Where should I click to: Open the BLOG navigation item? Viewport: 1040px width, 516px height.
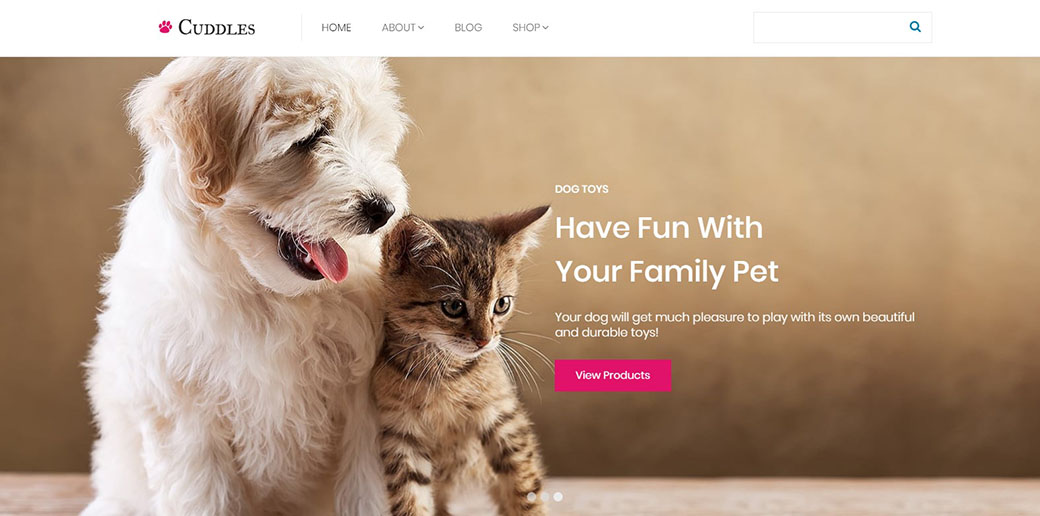468,28
